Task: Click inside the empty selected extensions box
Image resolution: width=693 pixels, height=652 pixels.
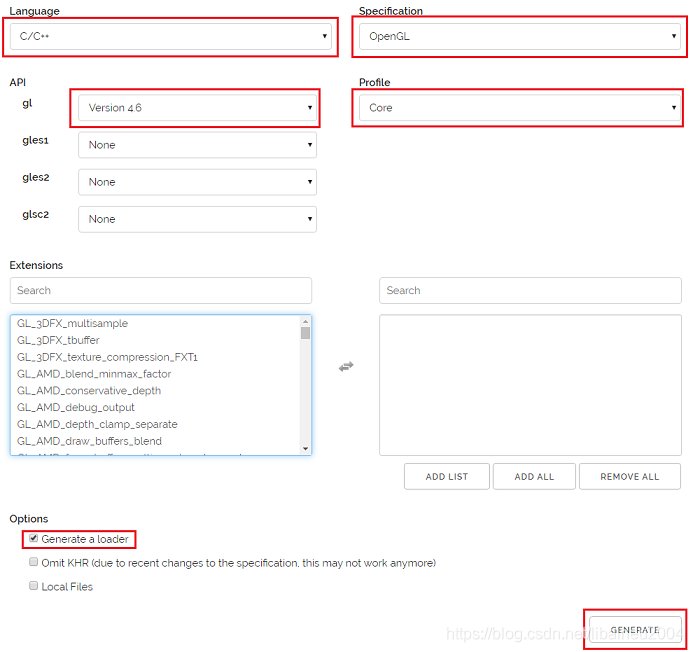Action: (530, 385)
